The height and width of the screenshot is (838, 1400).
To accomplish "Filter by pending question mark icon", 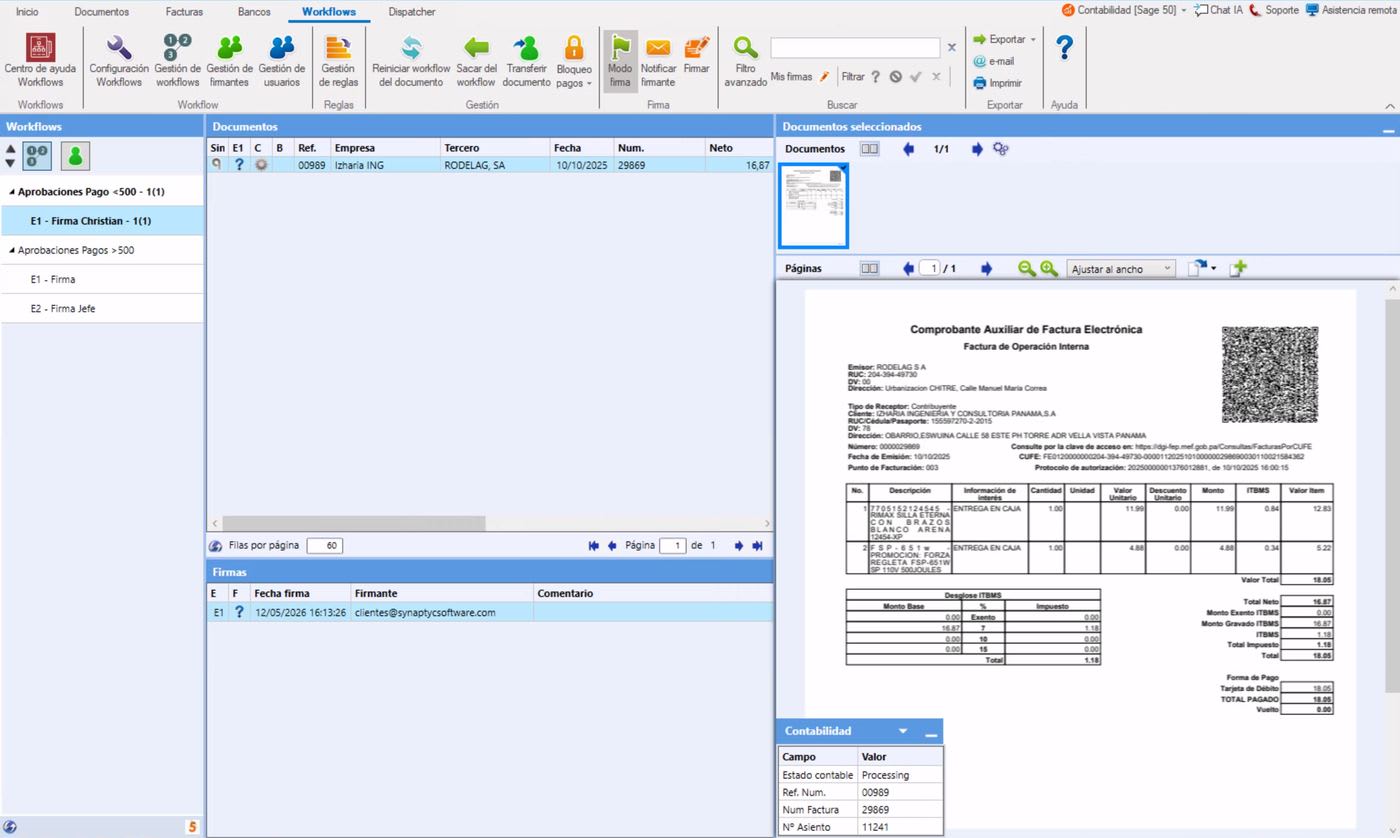I will 875,76.
